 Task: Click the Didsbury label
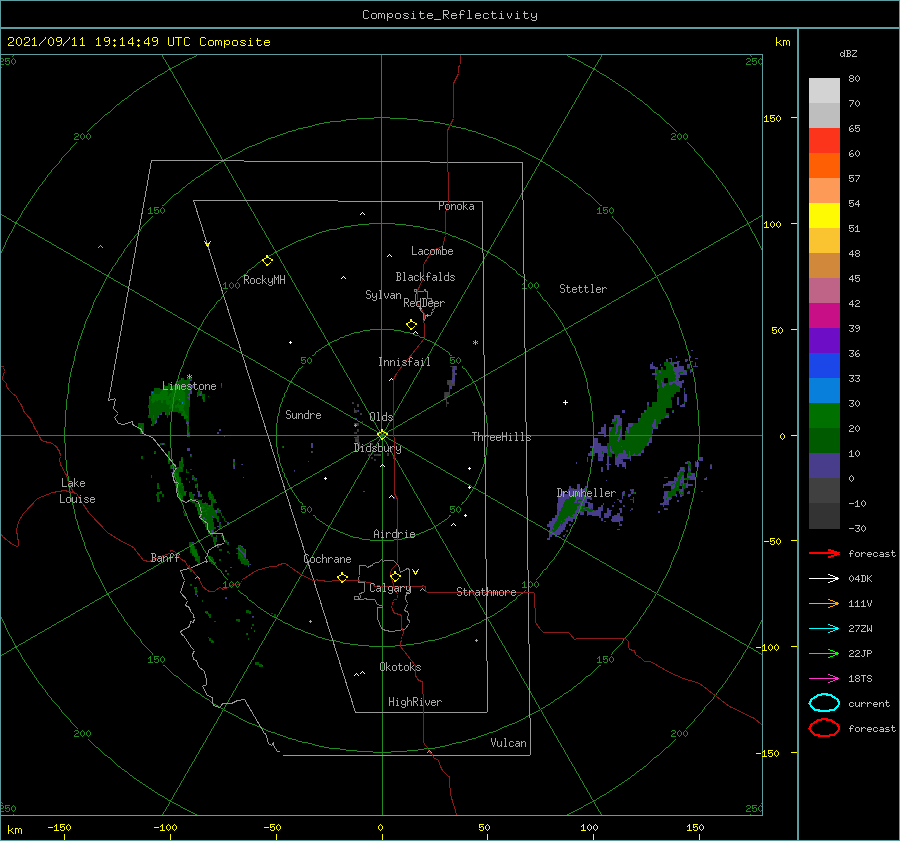pyautogui.click(x=377, y=448)
